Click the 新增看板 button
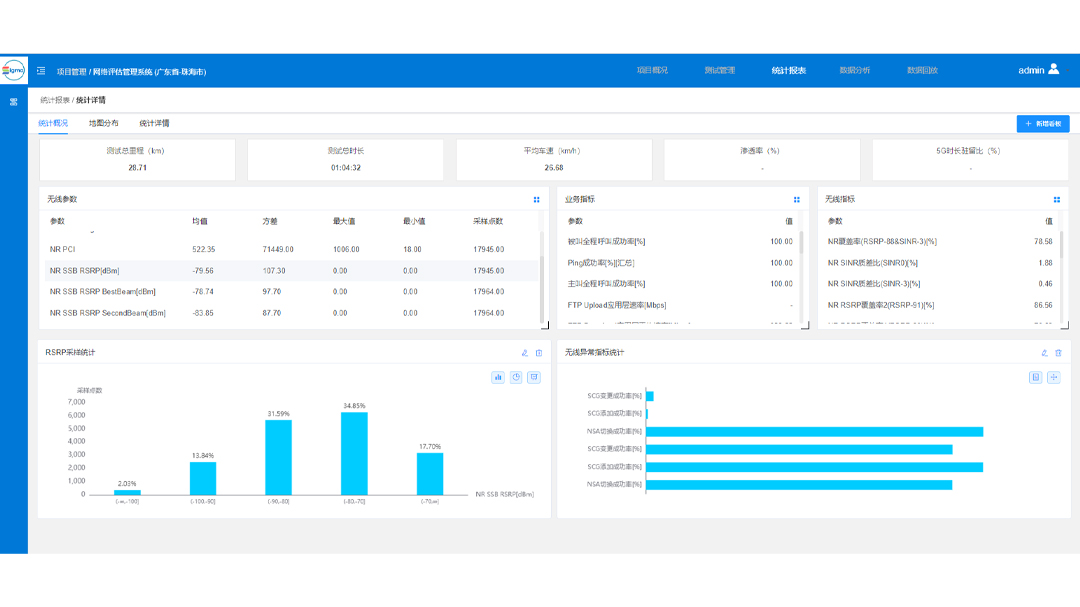The width and height of the screenshot is (1080, 607). pos(1043,124)
